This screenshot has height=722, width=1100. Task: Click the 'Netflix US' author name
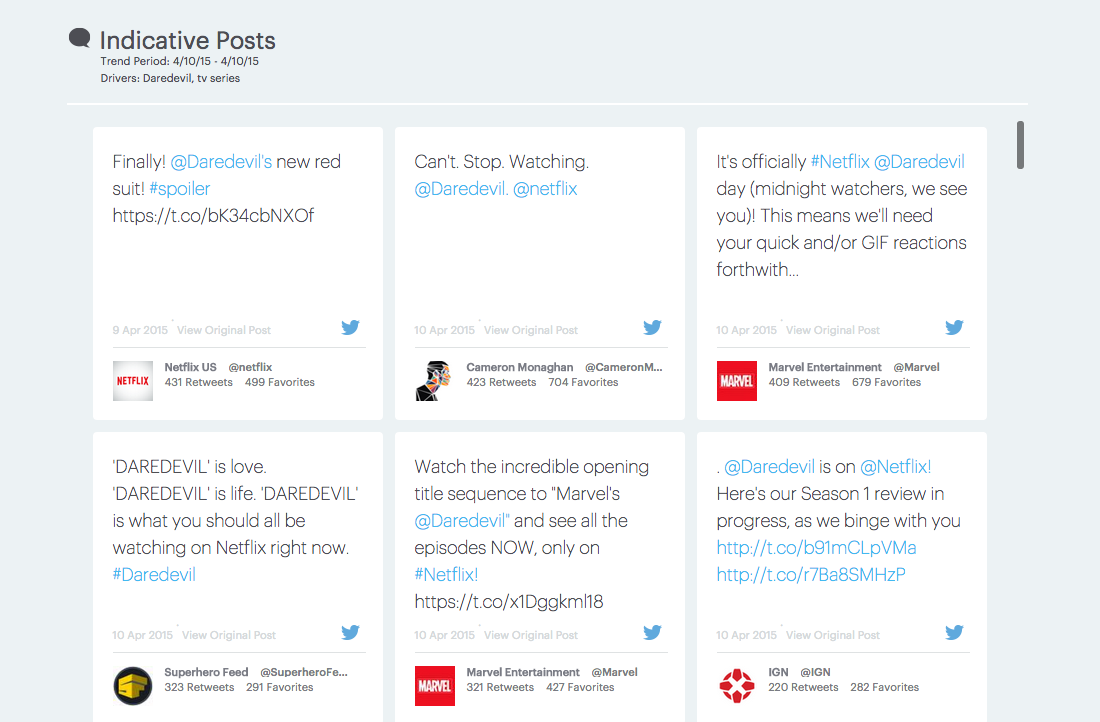(191, 367)
